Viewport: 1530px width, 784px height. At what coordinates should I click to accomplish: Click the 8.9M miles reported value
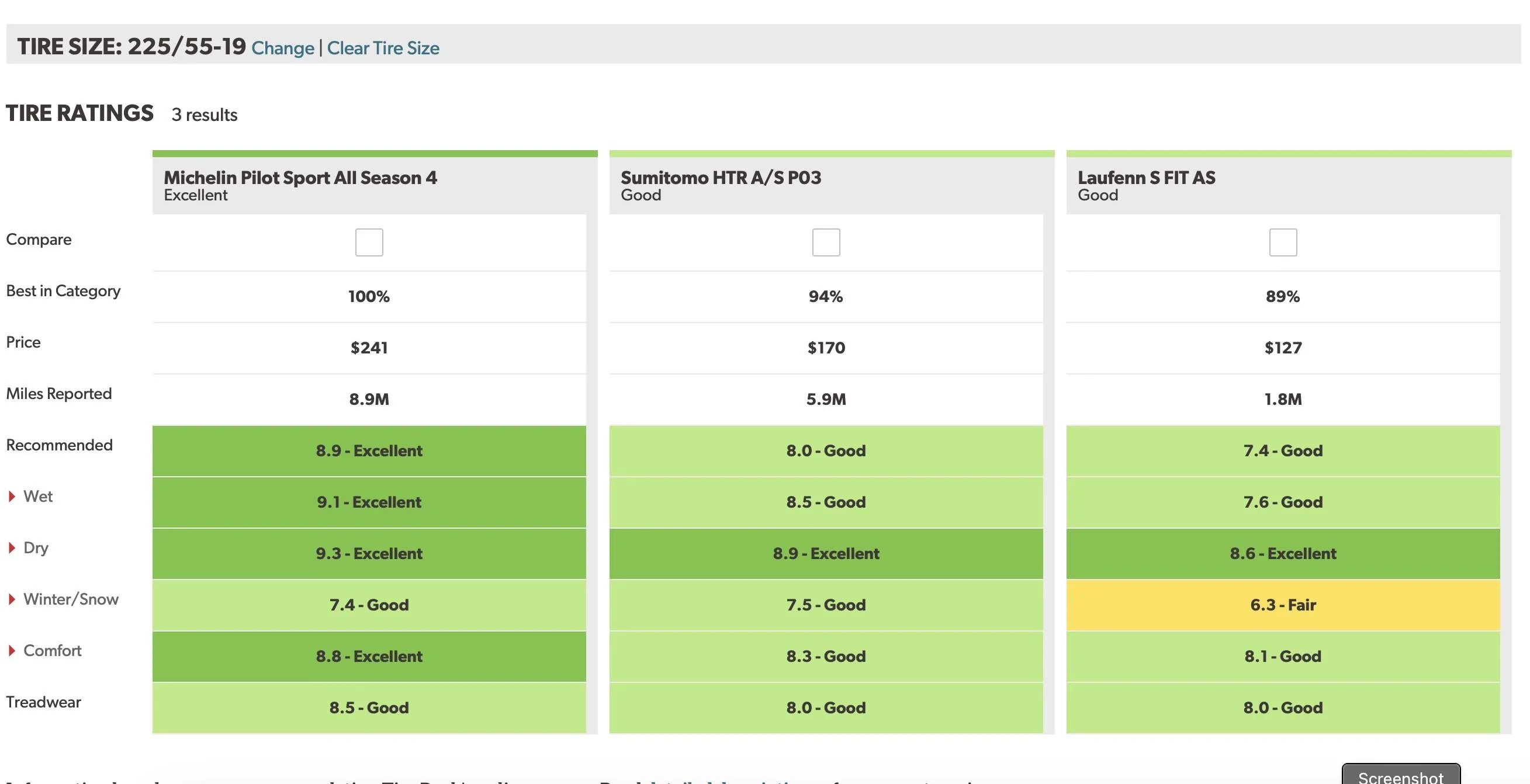click(x=369, y=399)
